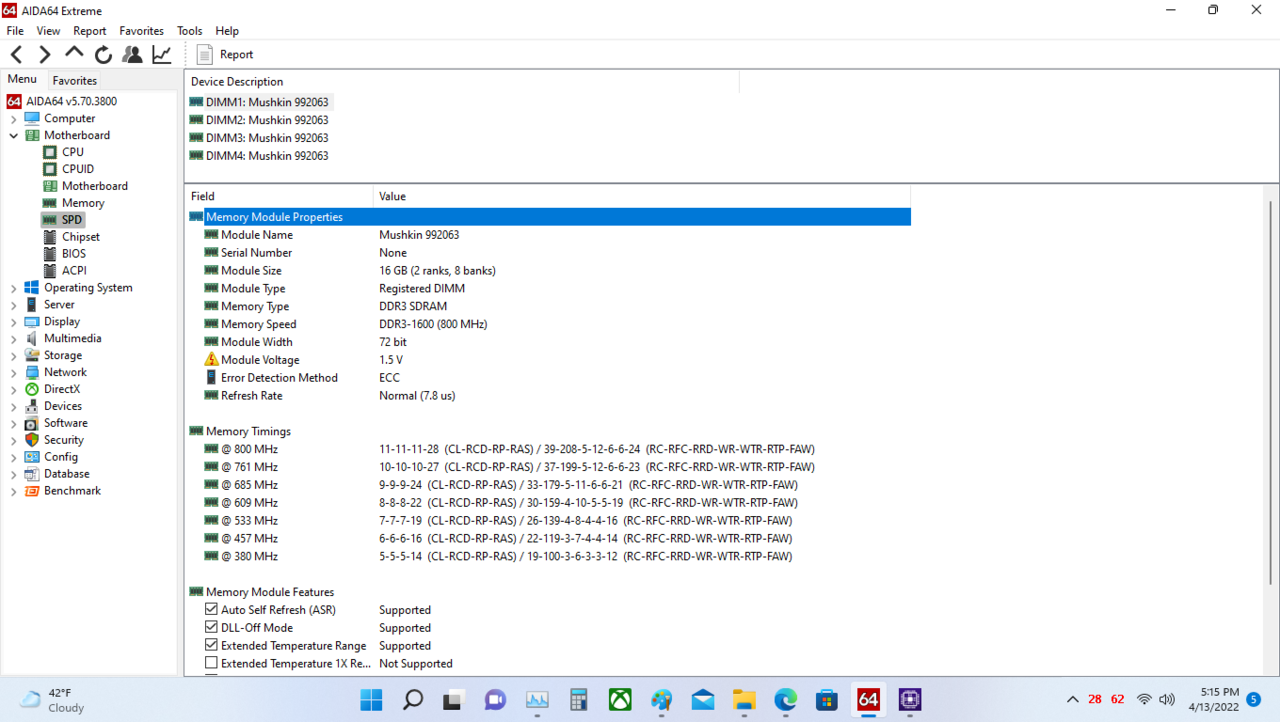The height and width of the screenshot is (722, 1280).
Task: Click the Report button on the toolbar
Action: click(x=224, y=54)
